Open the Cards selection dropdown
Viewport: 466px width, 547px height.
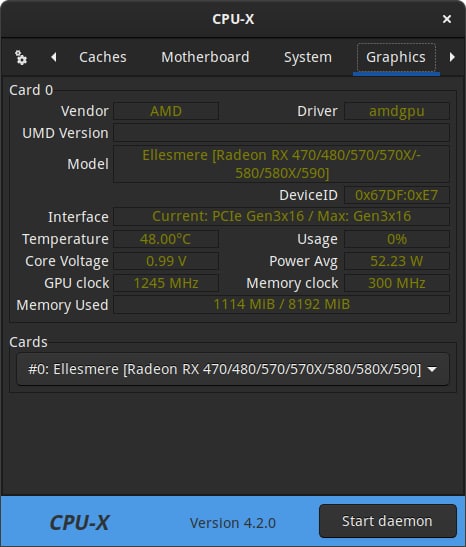tap(233, 369)
